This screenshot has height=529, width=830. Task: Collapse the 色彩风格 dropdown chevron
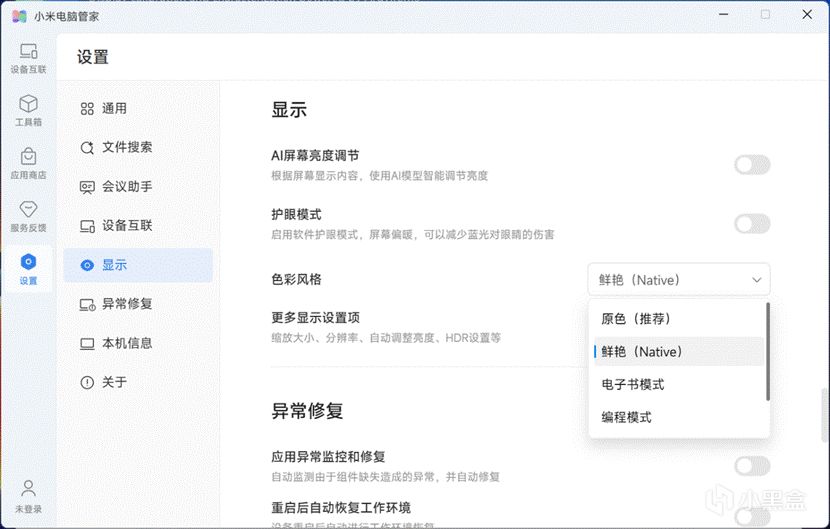click(x=757, y=280)
